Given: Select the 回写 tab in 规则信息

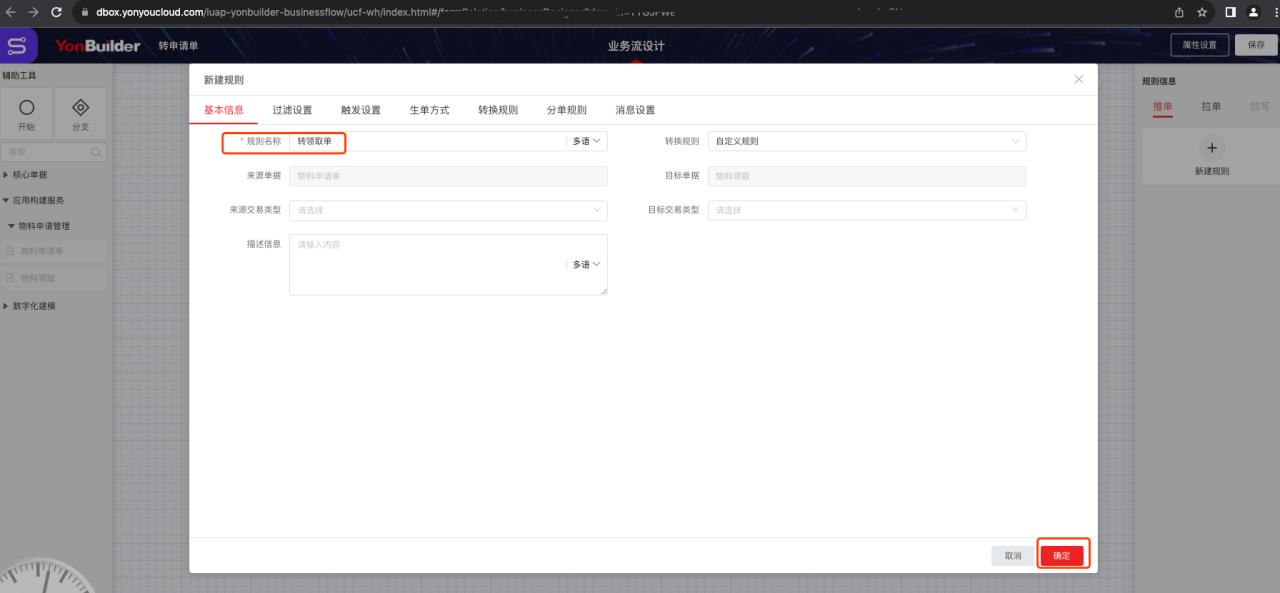Looking at the screenshot, I should [1260, 107].
